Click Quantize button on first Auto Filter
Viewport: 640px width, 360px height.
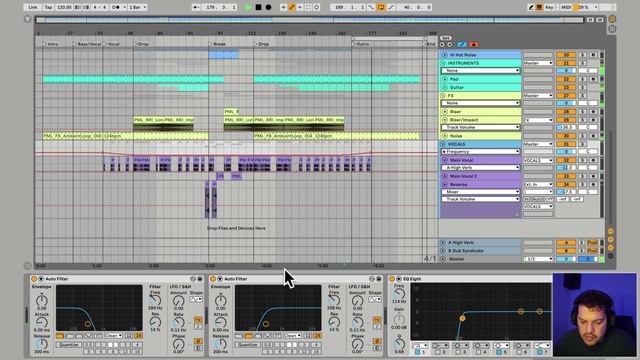click(x=69, y=345)
